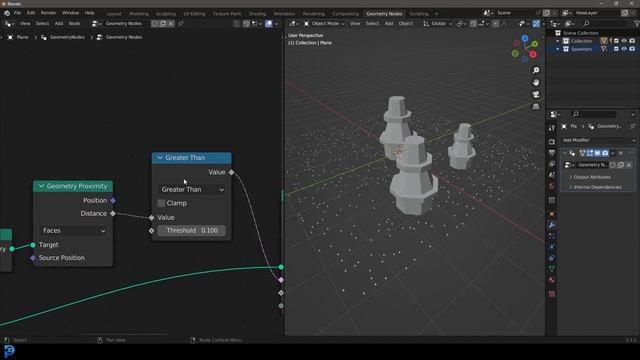Toggle modifier show in viewport icon
The image size is (640, 360).
598,153
